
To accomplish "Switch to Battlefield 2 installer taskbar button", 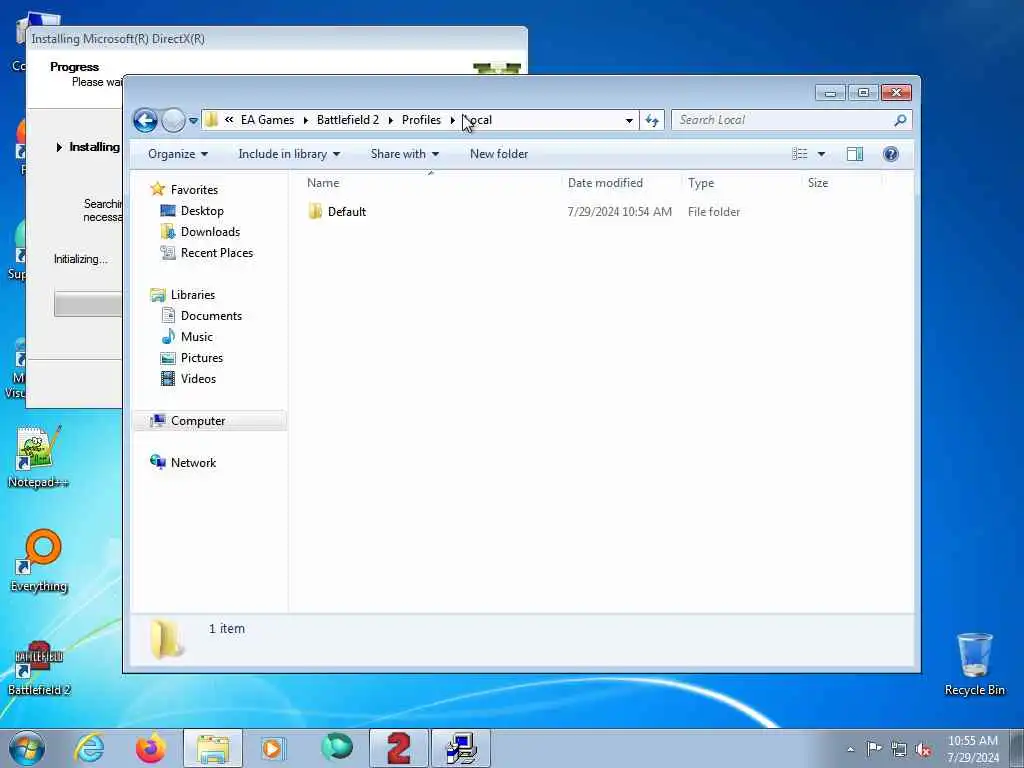I will pos(398,748).
